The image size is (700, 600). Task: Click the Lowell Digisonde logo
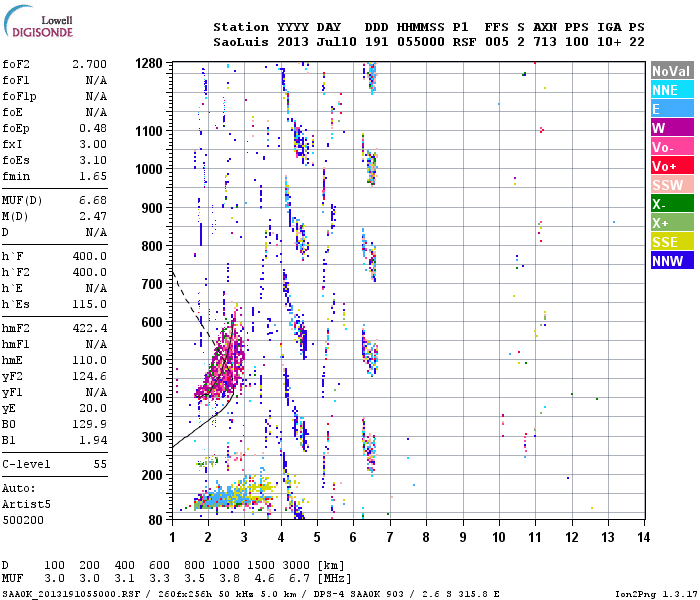pos(38,22)
